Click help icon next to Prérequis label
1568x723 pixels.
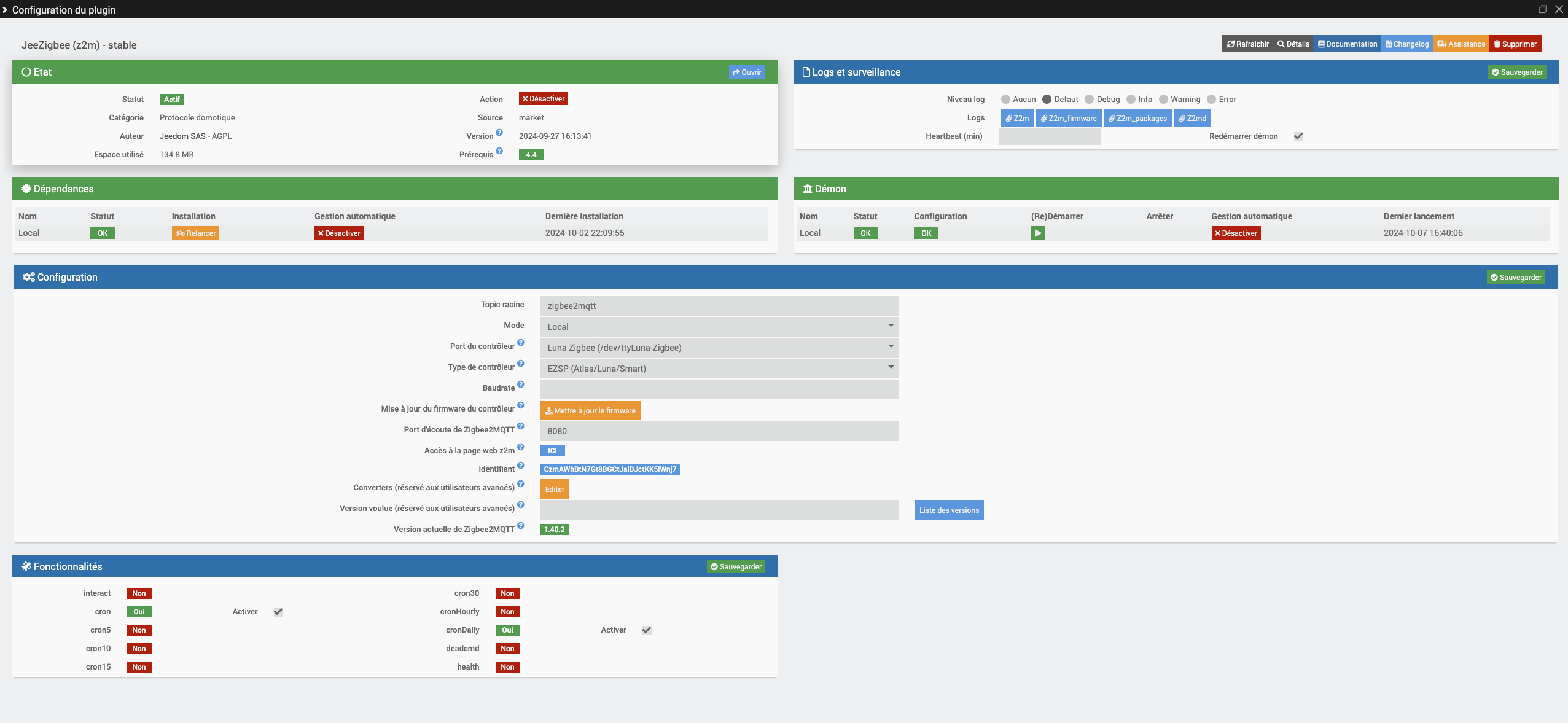(x=499, y=151)
